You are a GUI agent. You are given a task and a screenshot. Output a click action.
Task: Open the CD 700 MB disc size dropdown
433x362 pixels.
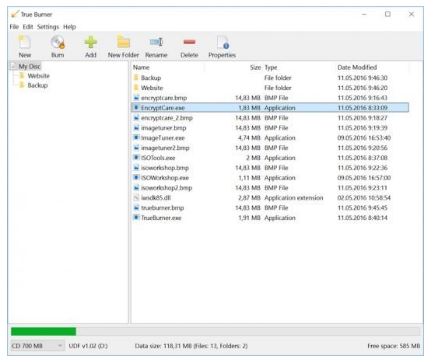pyautogui.click(x=37, y=346)
